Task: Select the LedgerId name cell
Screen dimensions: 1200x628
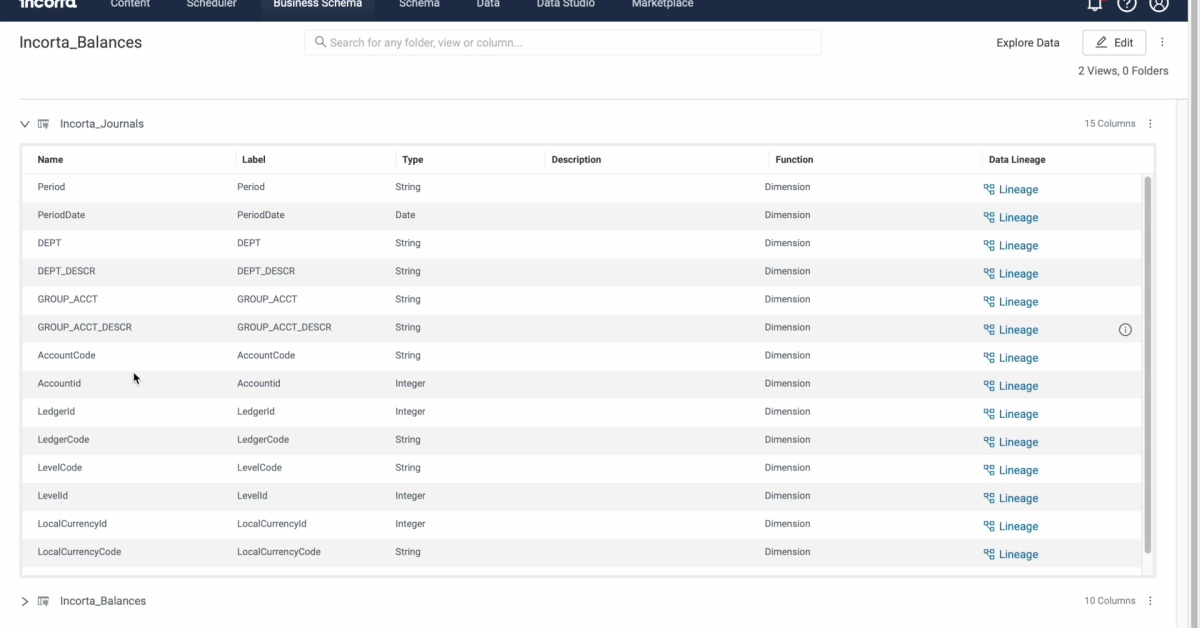Action: tap(56, 411)
